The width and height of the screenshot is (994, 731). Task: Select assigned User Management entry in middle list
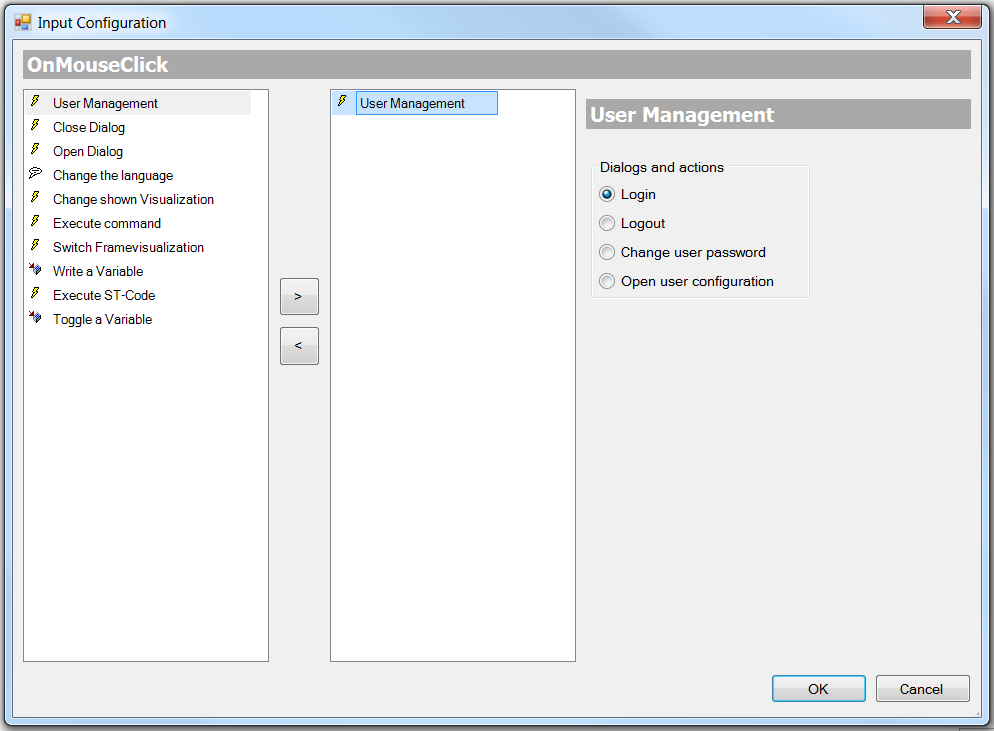(x=427, y=103)
